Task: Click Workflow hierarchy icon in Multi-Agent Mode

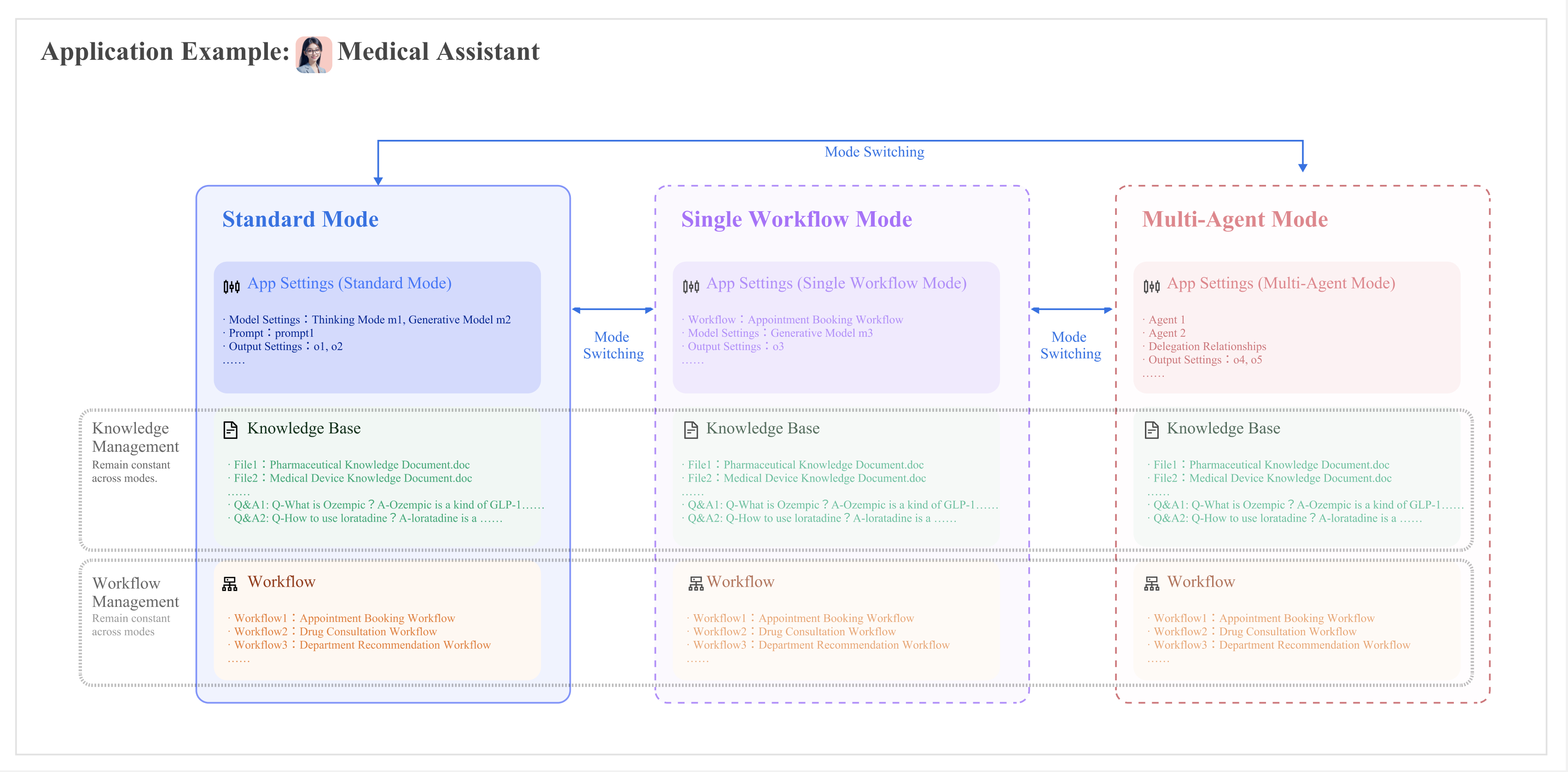Action: pyautogui.click(x=1151, y=584)
